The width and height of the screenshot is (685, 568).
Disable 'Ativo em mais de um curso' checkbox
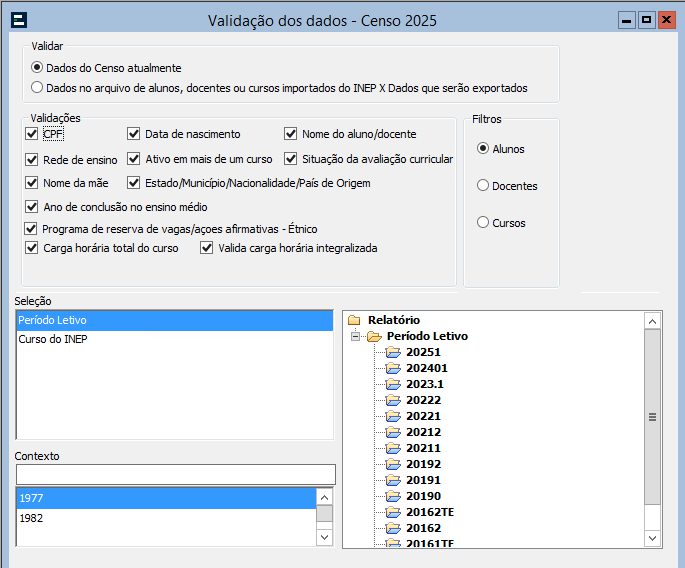click(133, 159)
